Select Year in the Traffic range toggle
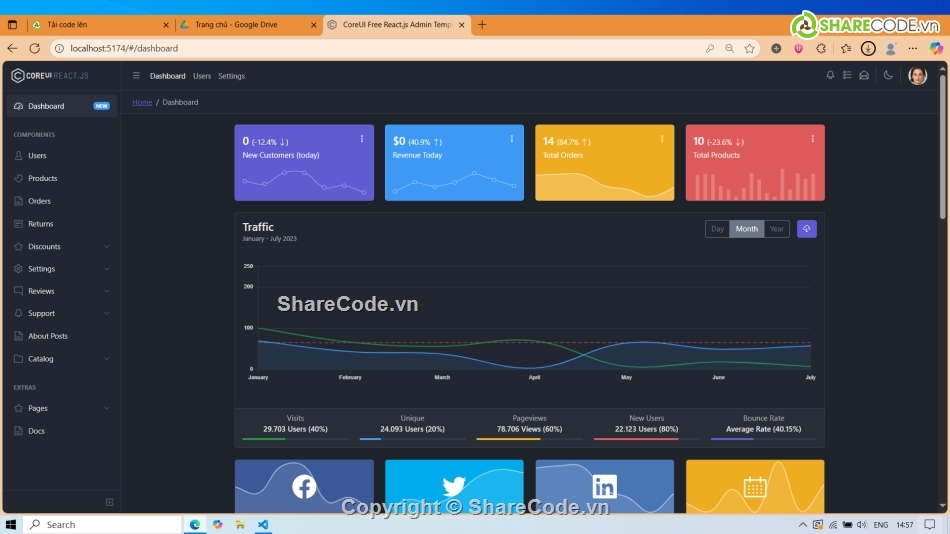Viewport: 950px width, 534px height. (776, 229)
